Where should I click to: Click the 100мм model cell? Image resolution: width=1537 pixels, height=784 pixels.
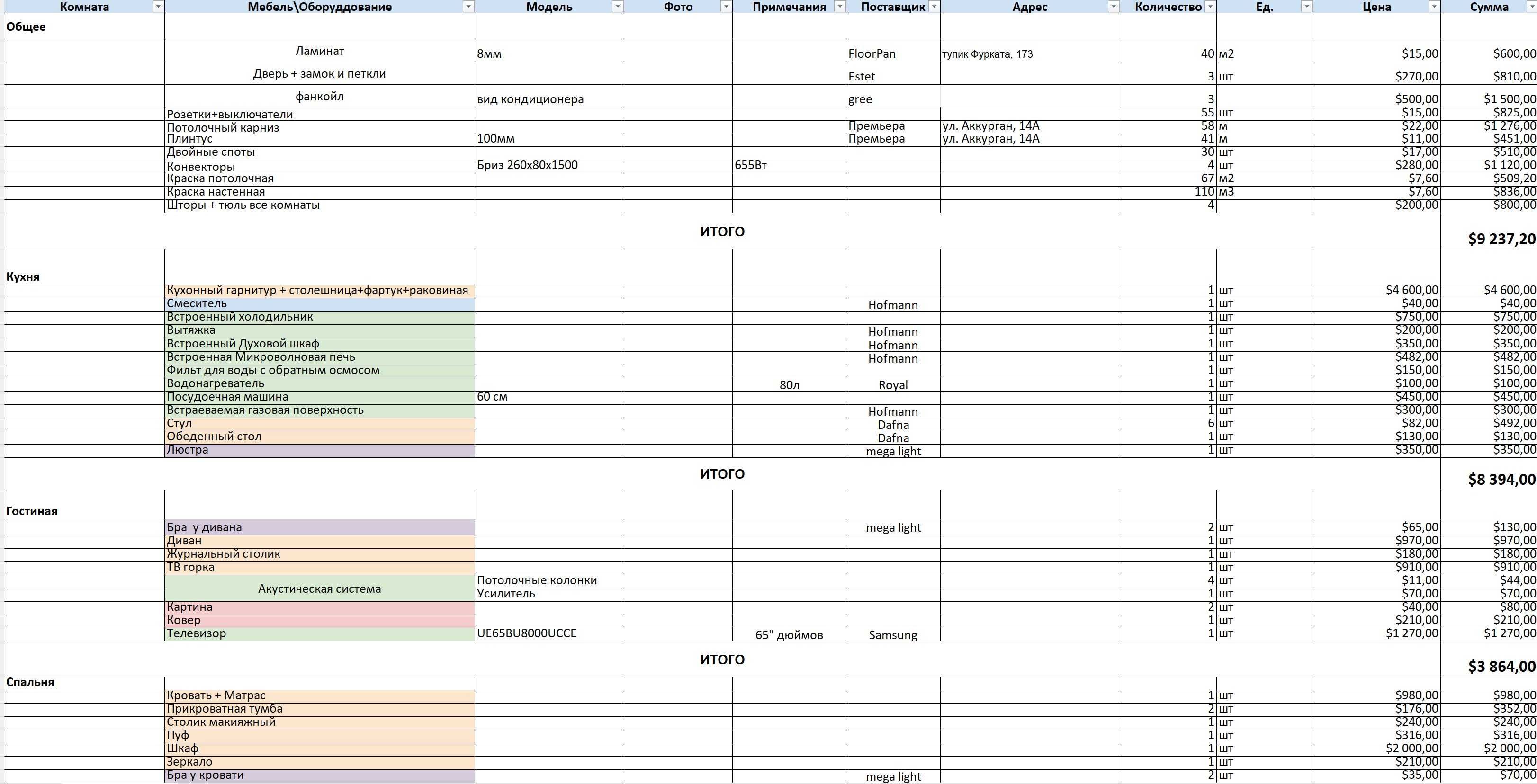click(x=549, y=140)
